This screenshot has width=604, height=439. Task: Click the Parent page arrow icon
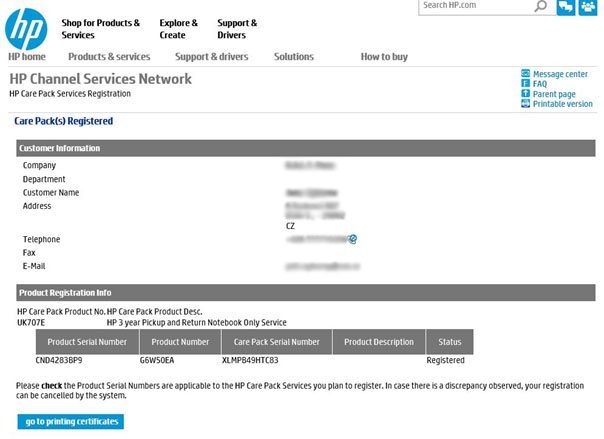click(525, 93)
